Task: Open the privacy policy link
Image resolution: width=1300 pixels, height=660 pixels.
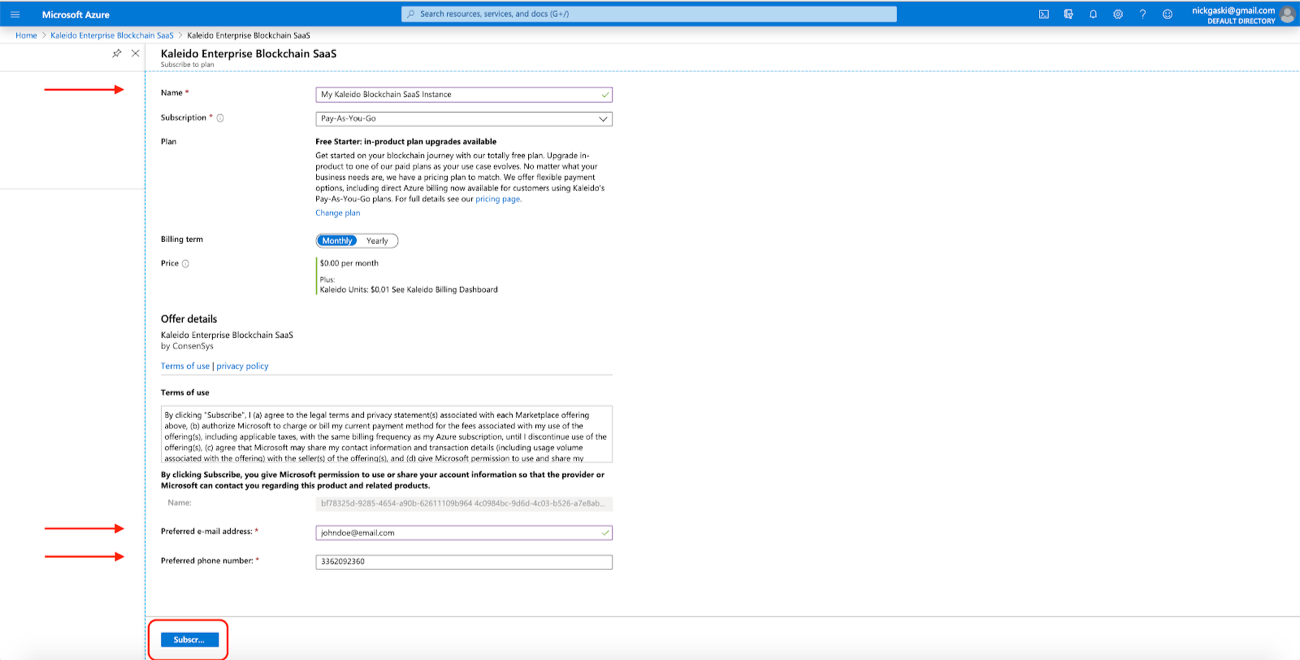Action: coord(242,366)
